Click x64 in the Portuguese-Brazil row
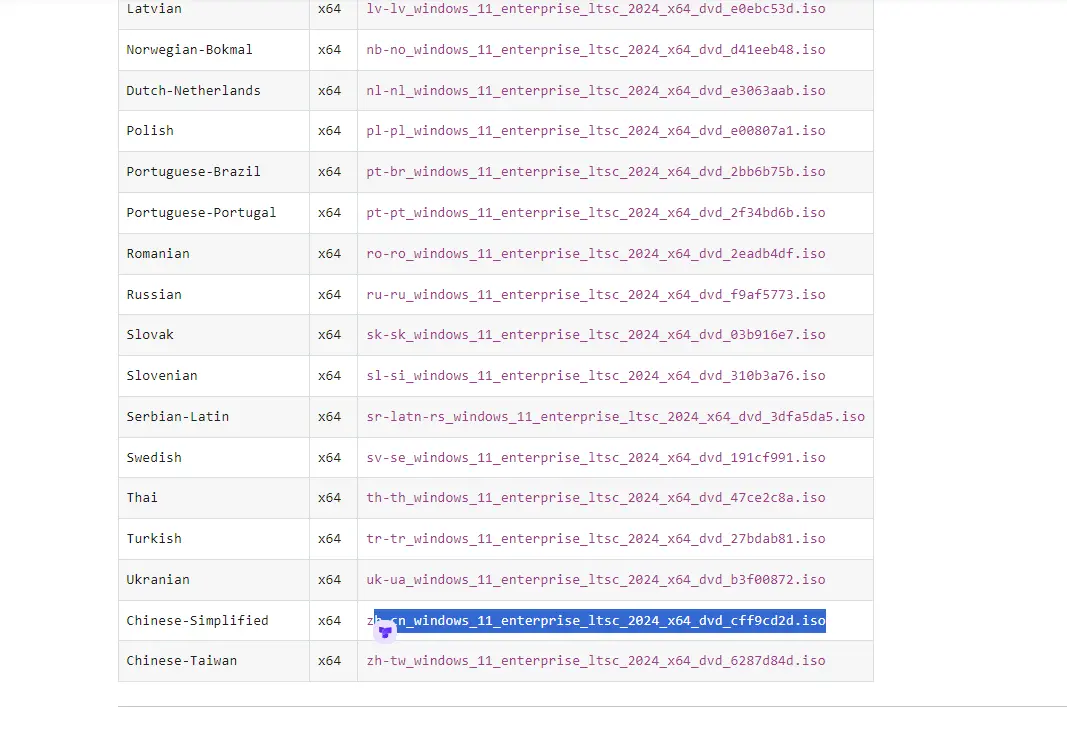This screenshot has width=1067, height=736. 329,171
